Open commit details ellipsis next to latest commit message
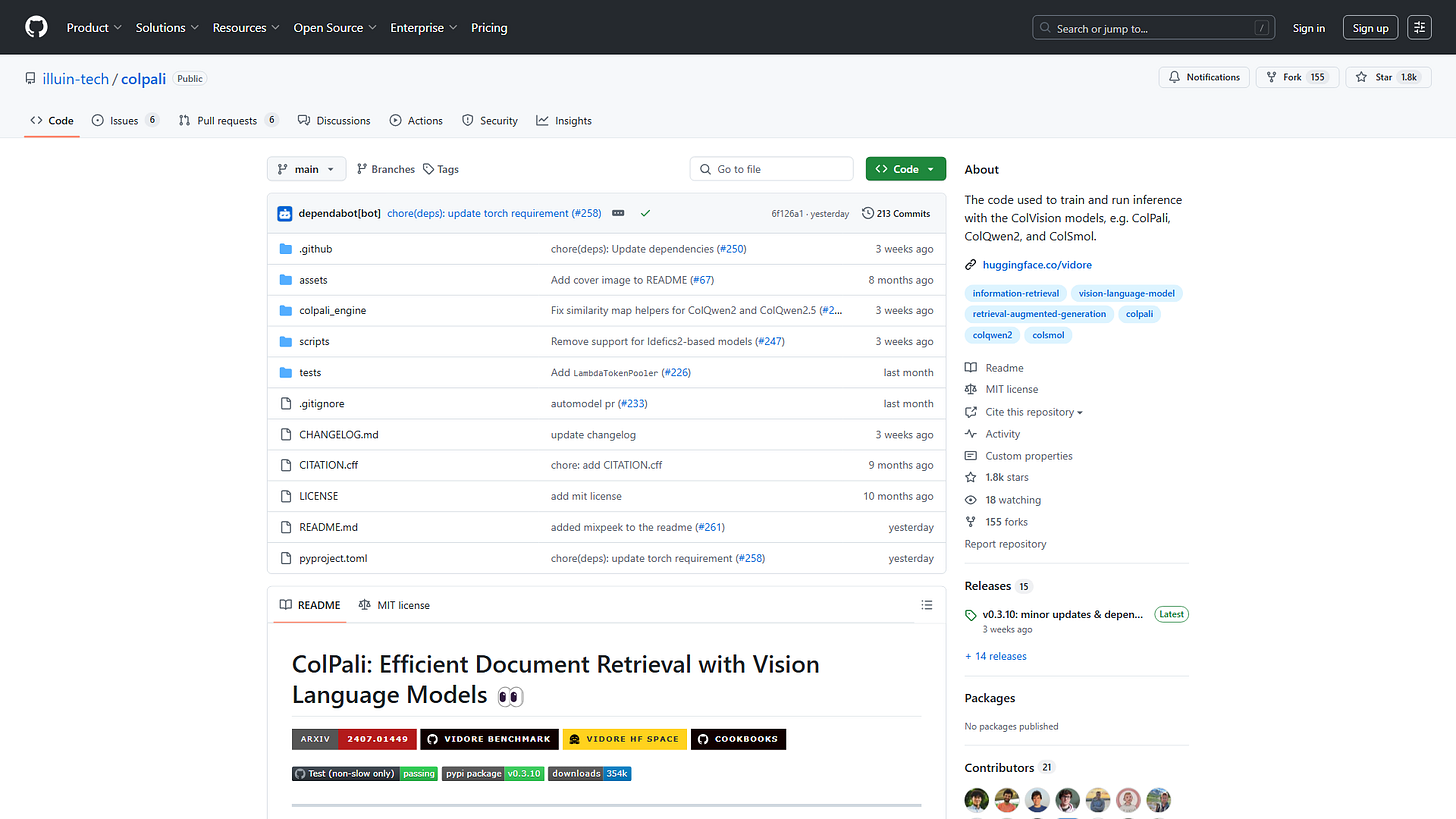 [618, 213]
